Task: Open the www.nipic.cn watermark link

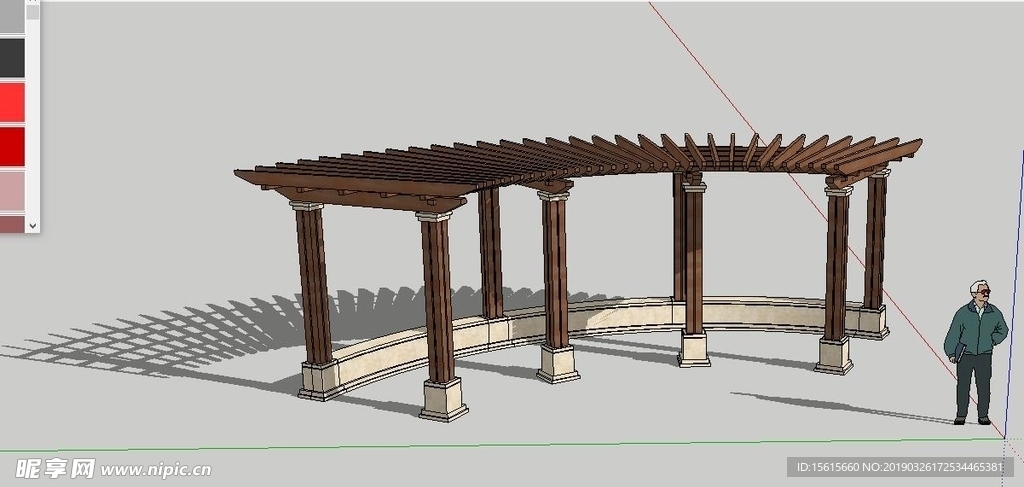Action: pos(155,469)
